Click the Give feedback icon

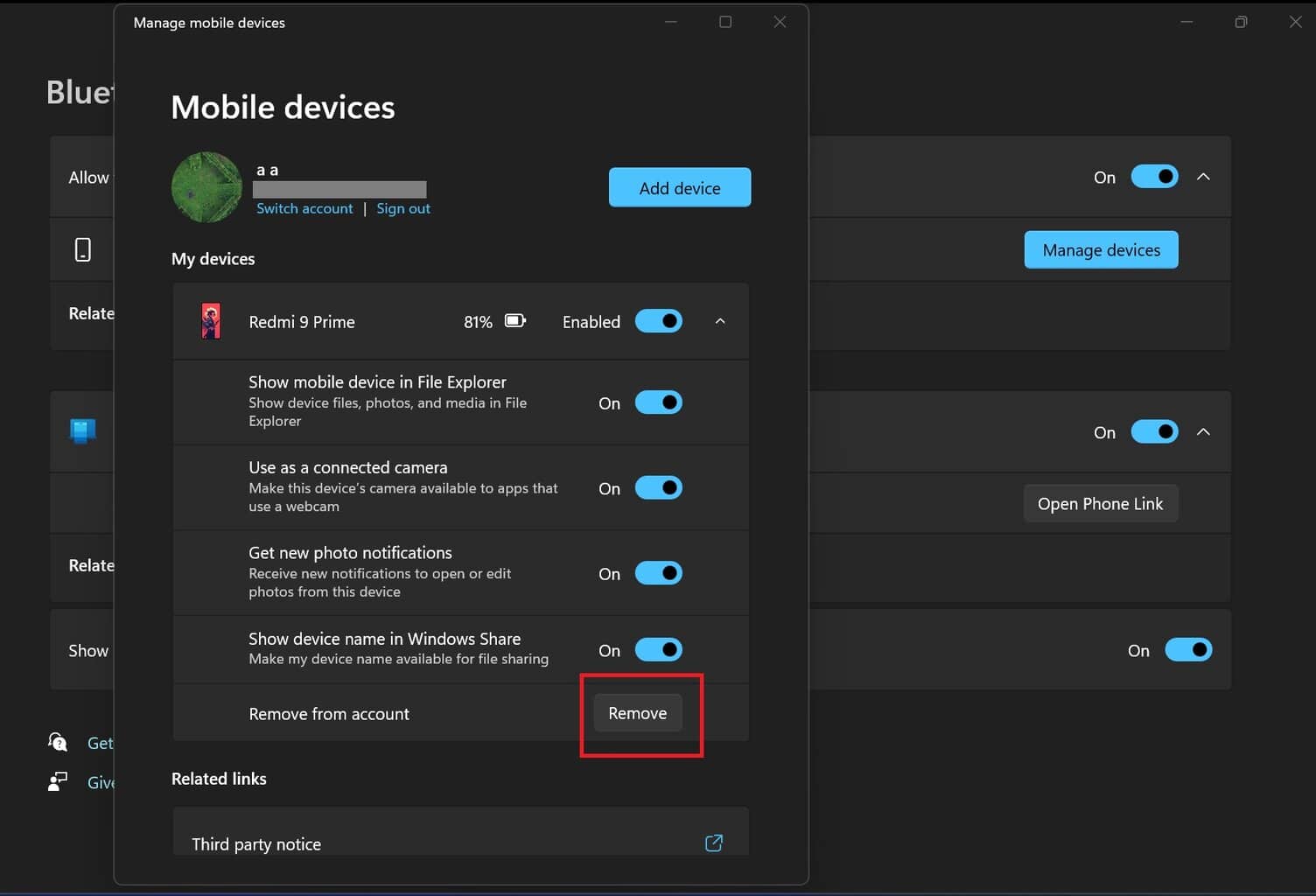[58, 781]
